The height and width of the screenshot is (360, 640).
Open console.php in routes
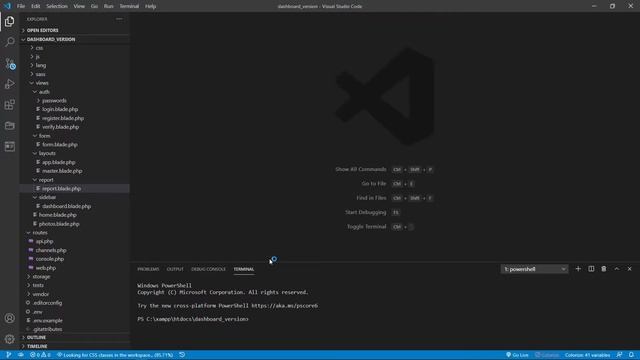50,259
